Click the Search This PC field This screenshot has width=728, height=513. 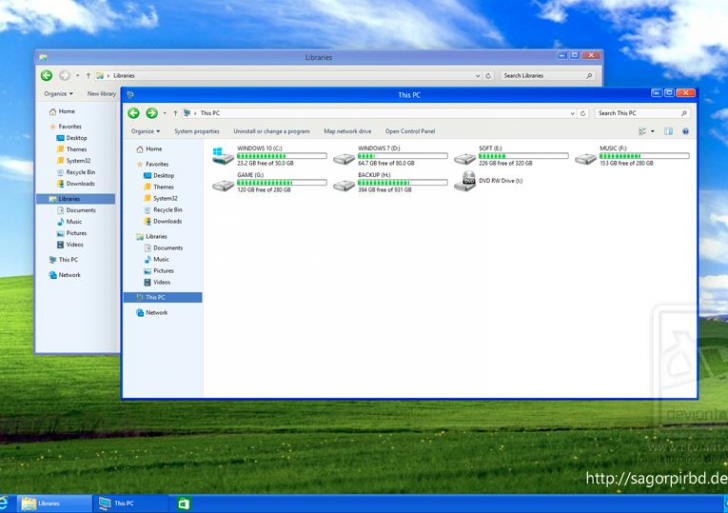point(635,113)
